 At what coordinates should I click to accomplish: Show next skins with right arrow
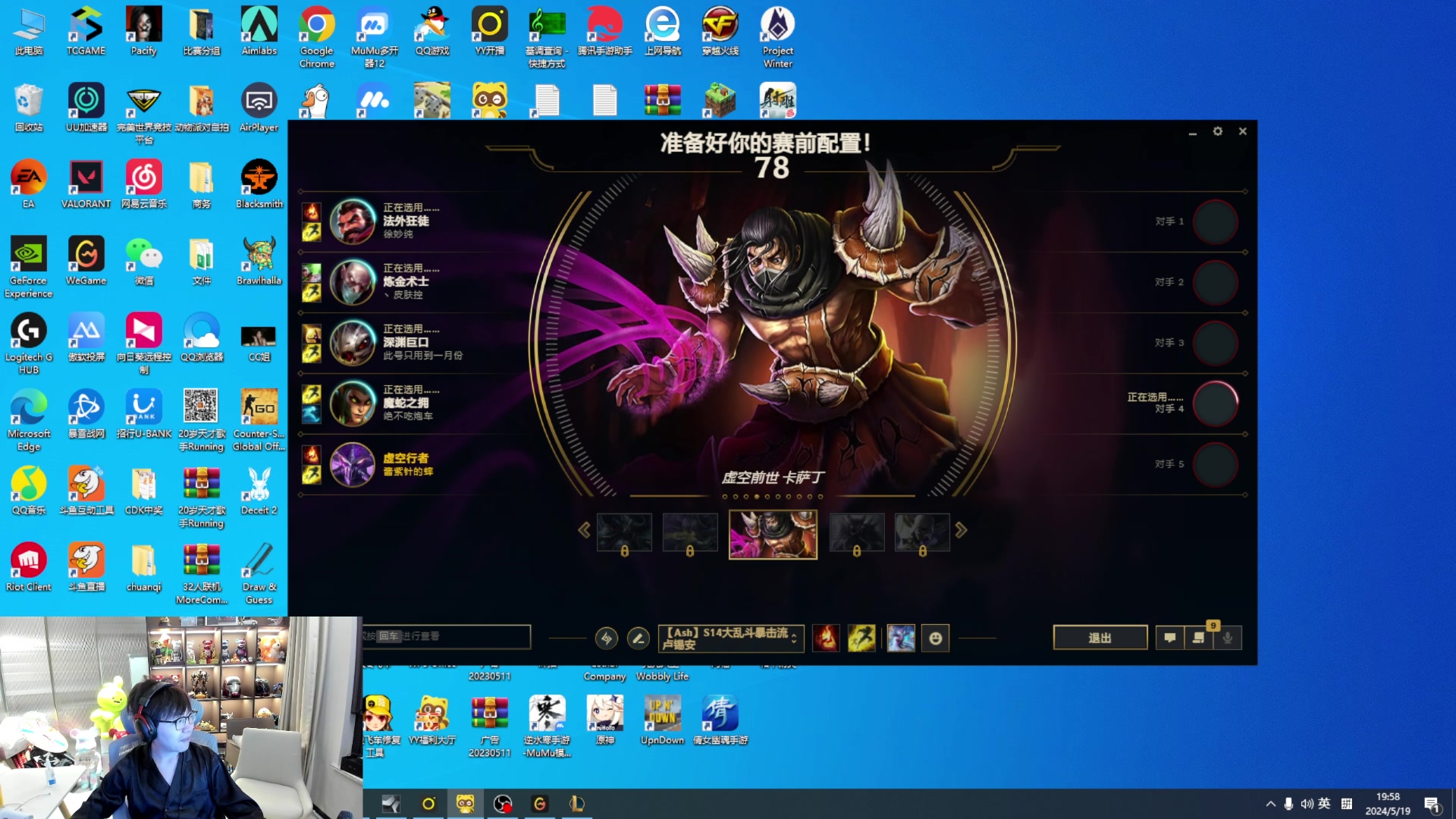pyautogui.click(x=961, y=530)
